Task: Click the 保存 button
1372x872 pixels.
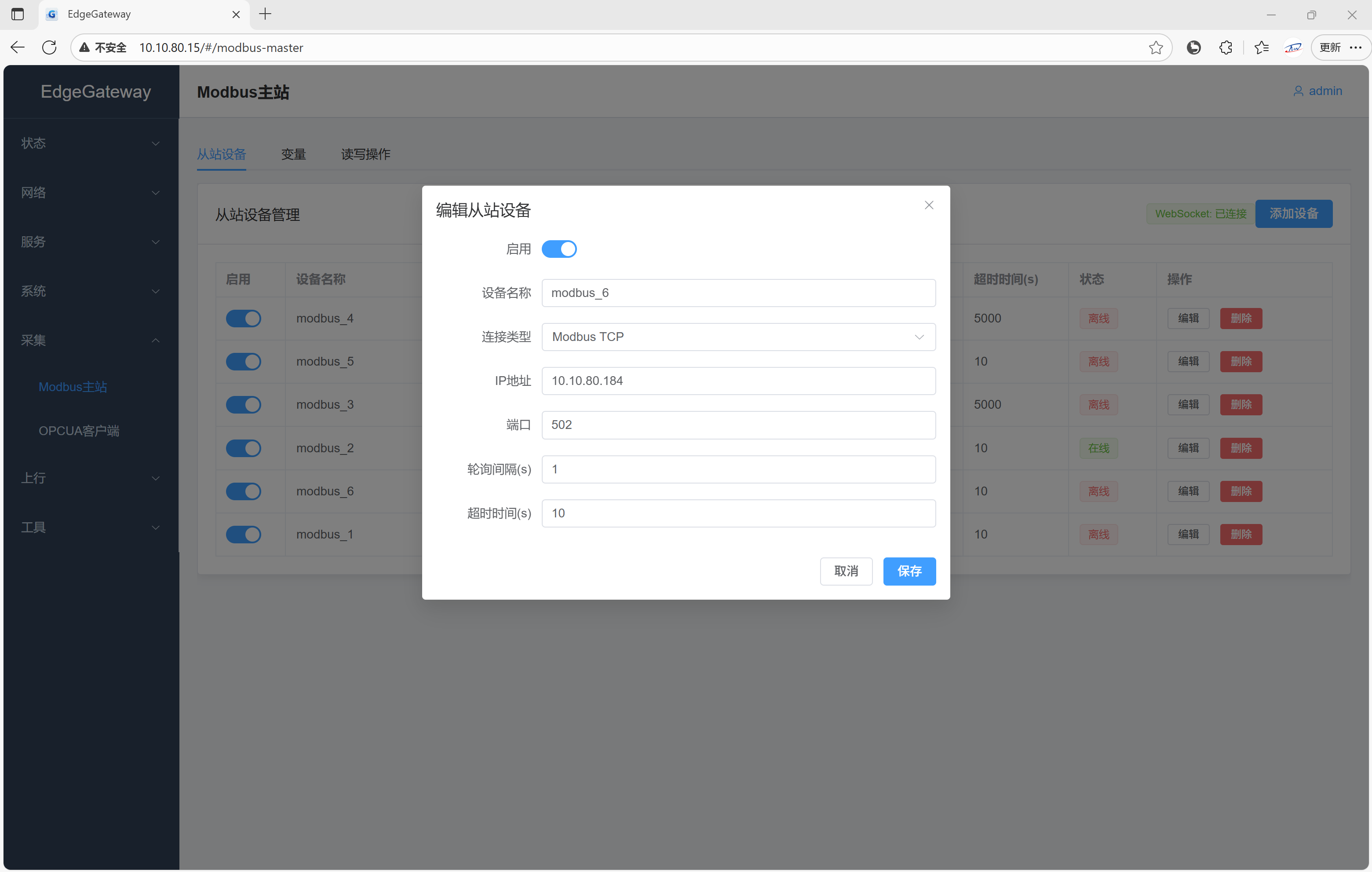Action: pyautogui.click(x=909, y=571)
